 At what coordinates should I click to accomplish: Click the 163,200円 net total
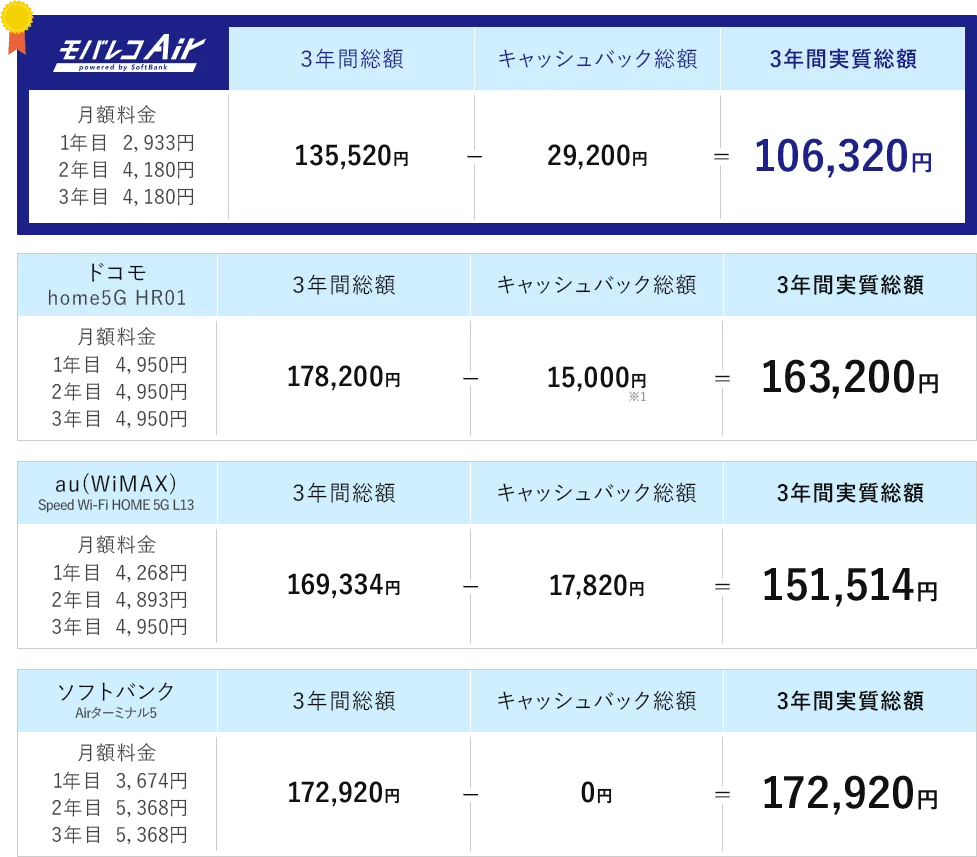tap(849, 378)
